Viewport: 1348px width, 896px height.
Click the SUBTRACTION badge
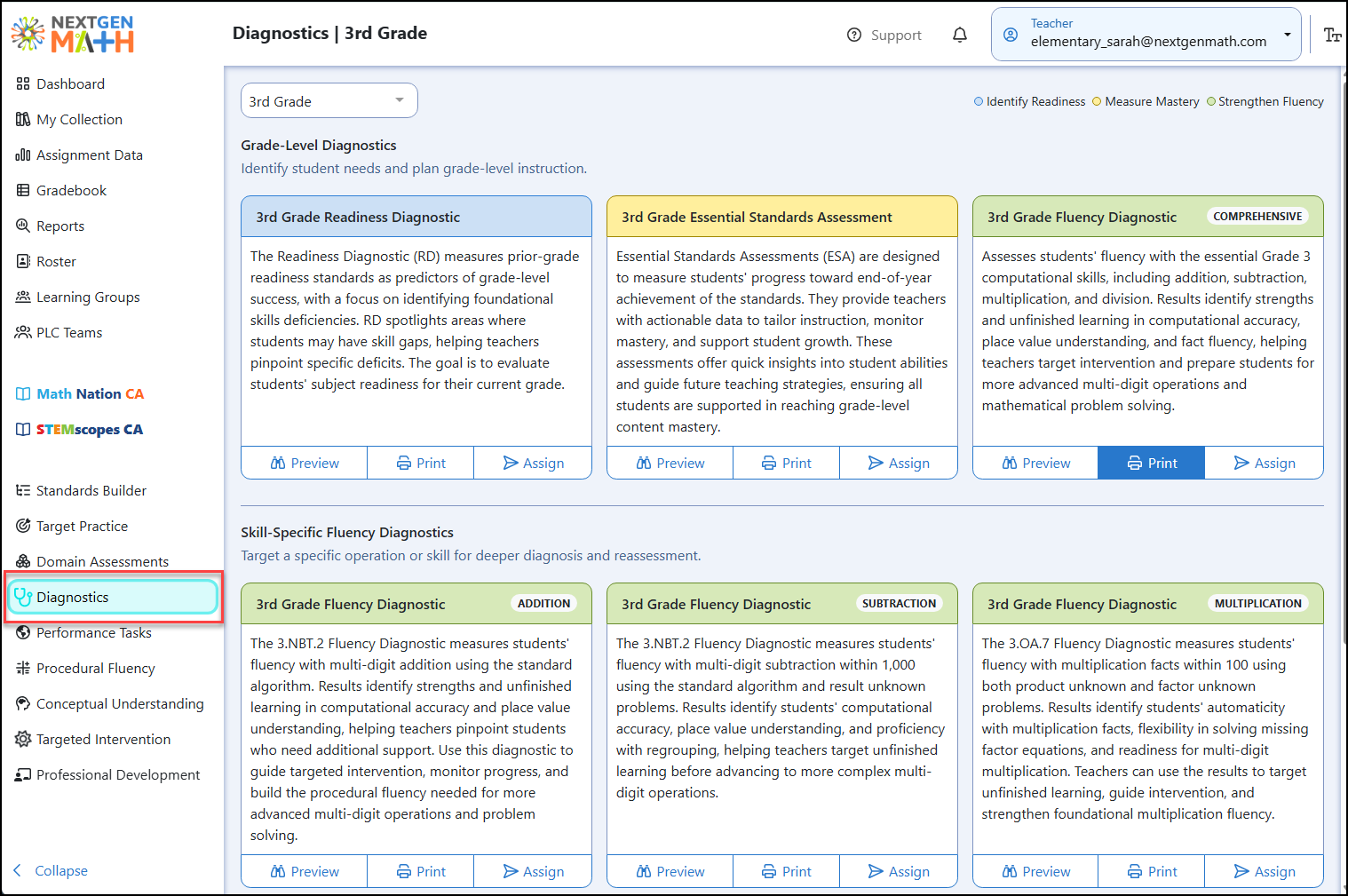pos(899,603)
